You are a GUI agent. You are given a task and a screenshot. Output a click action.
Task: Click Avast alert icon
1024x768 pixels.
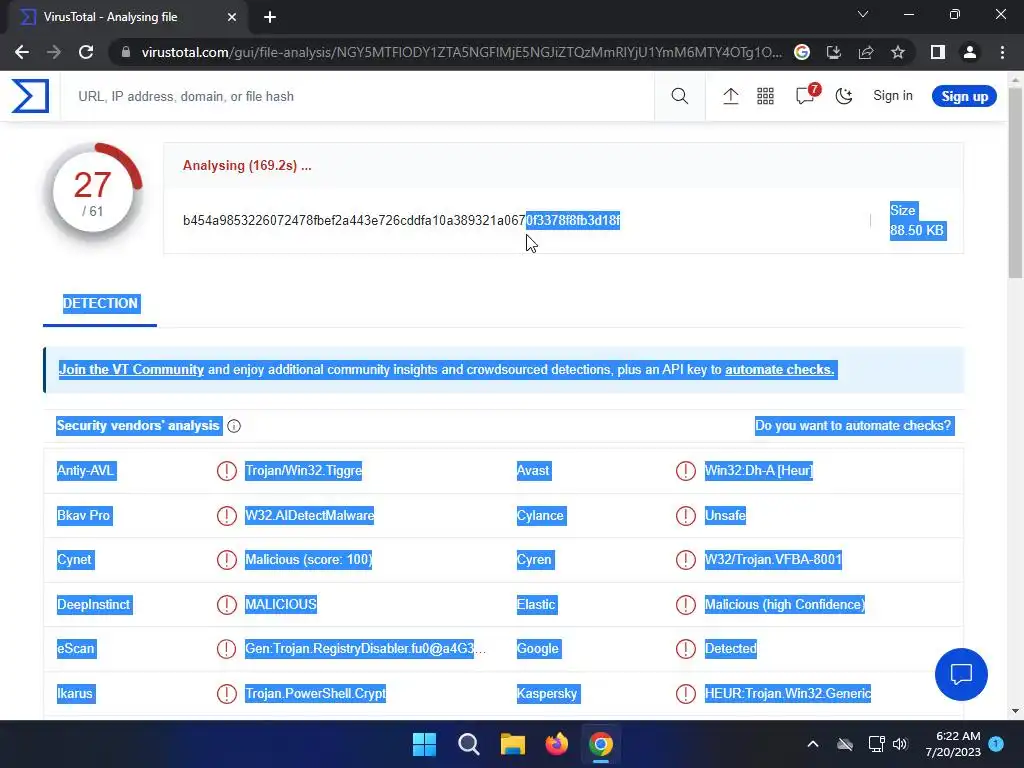tap(685, 470)
